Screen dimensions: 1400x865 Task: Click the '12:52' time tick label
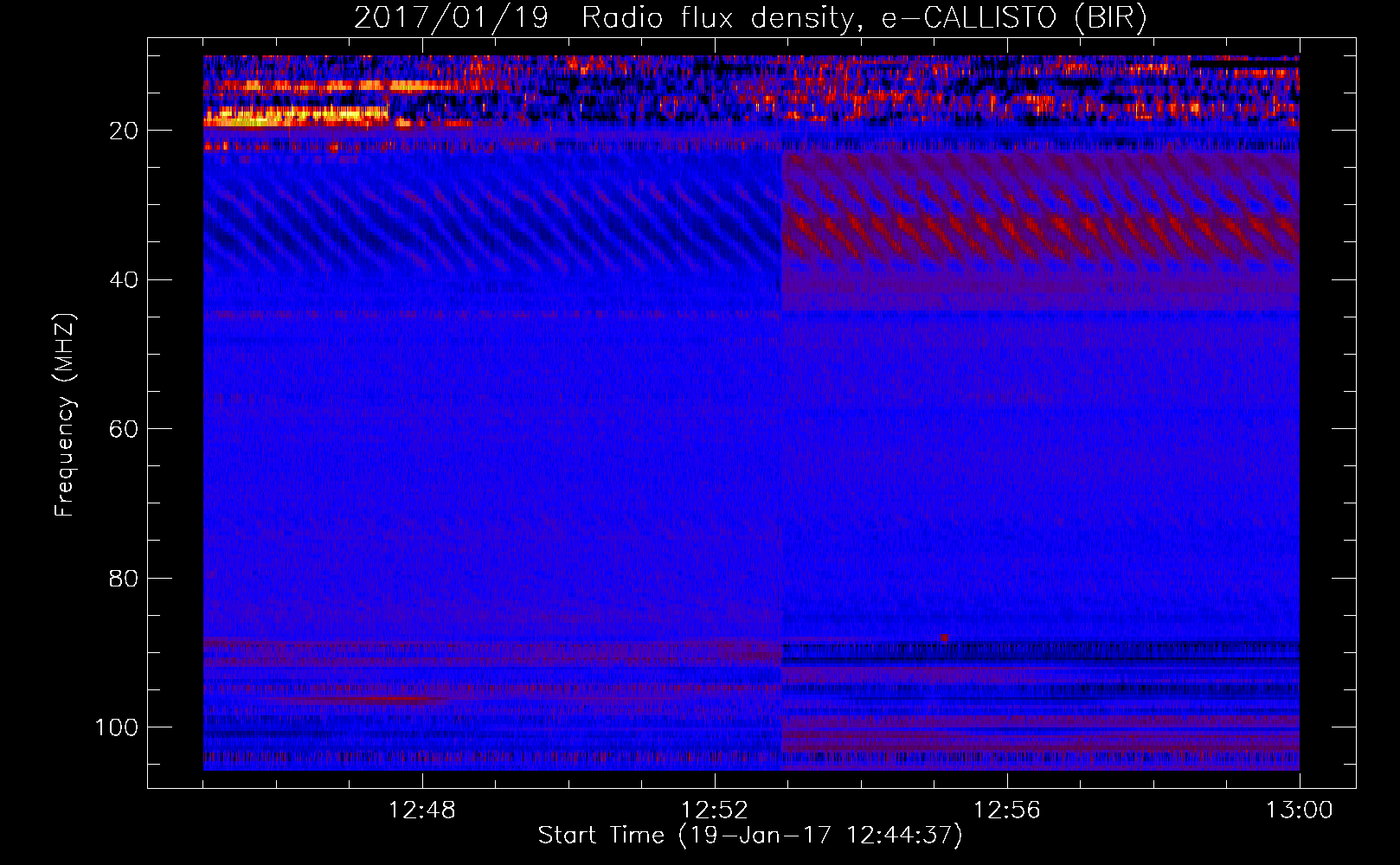coord(715,811)
